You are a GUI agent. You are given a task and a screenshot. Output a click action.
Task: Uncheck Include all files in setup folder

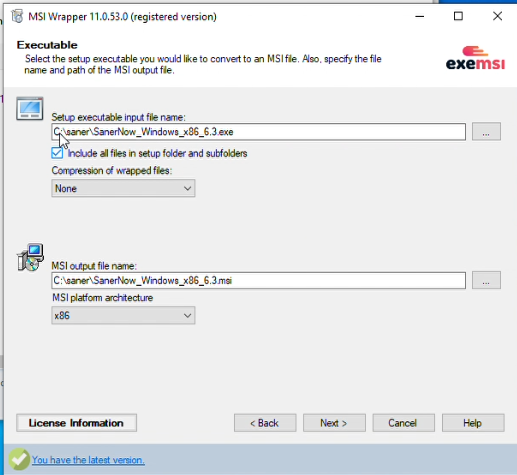coord(57,153)
